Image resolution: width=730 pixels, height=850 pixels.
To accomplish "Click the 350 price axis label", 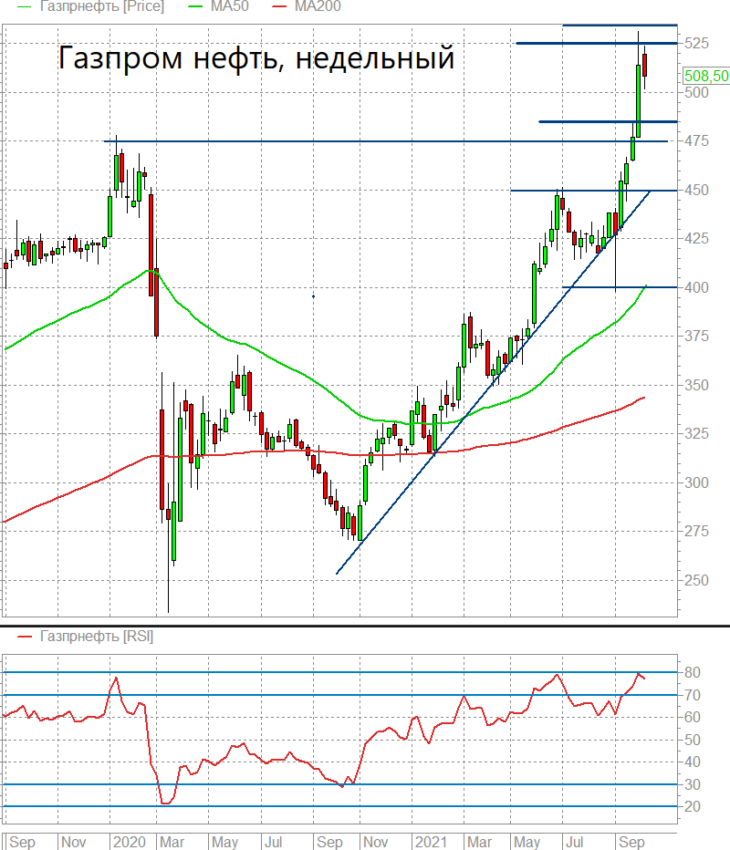I will coord(696,385).
